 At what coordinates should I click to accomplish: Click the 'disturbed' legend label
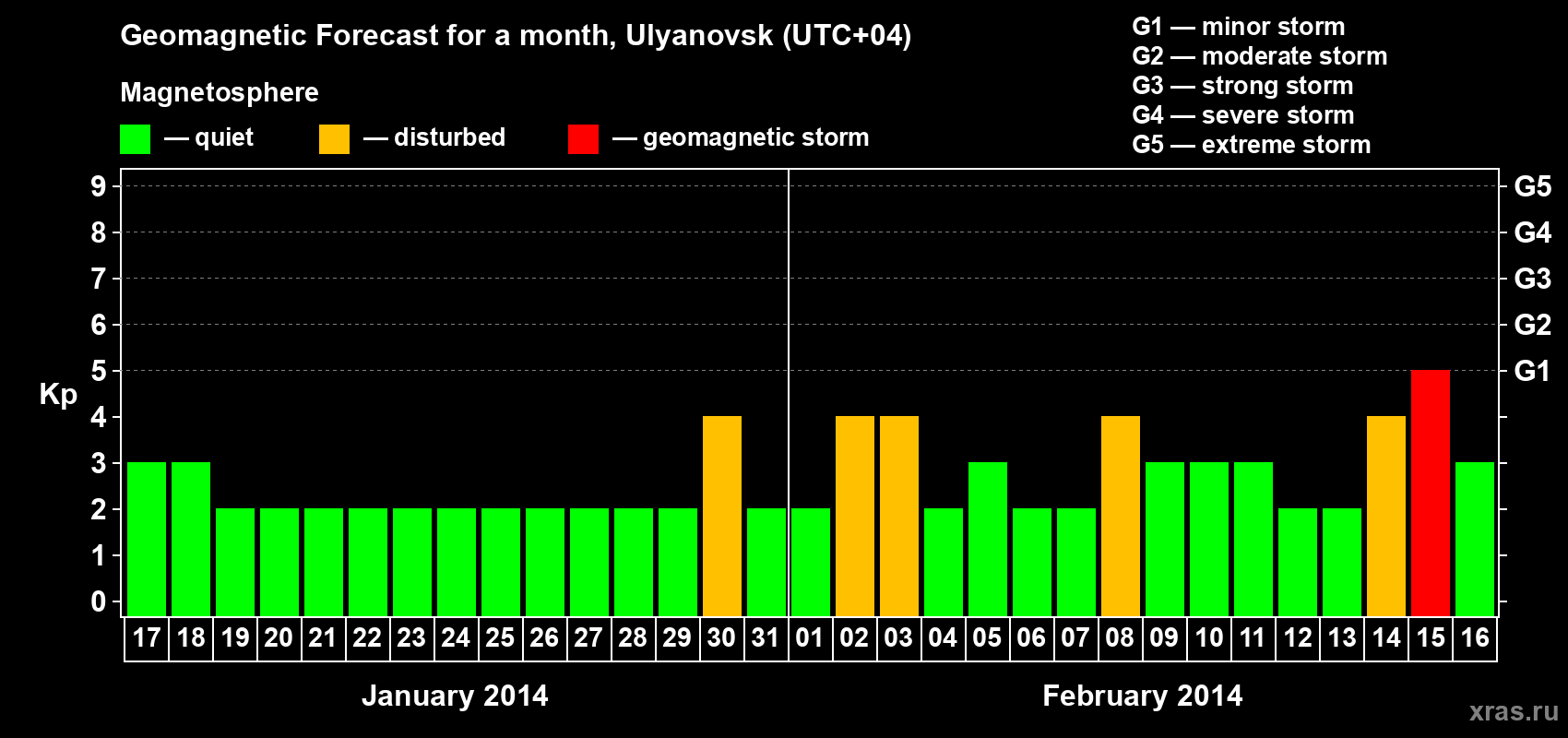pos(450,137)
